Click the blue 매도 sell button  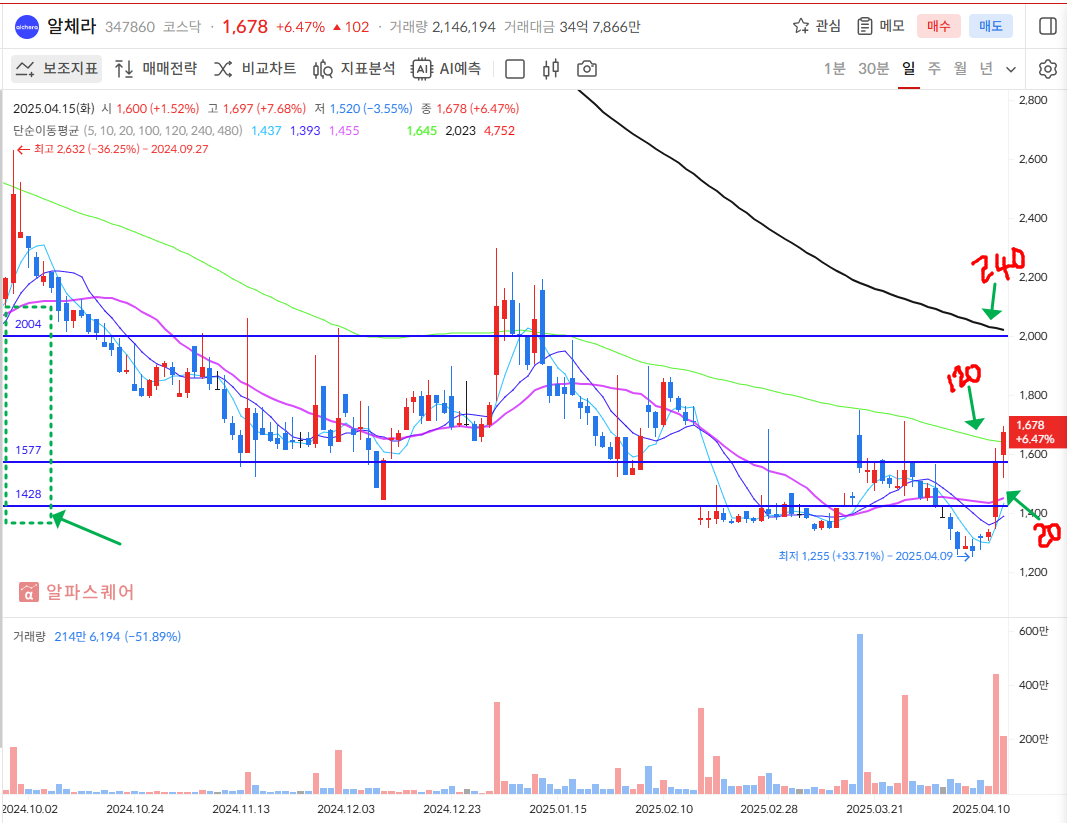point(991,27)
